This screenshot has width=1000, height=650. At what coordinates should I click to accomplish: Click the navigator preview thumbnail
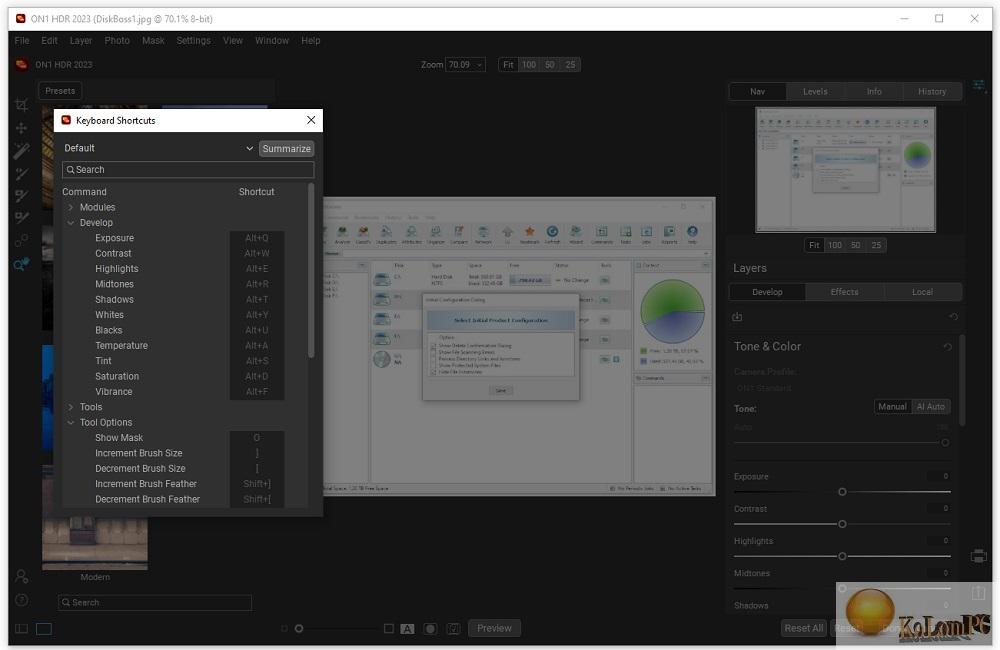(x=845, y=170)
